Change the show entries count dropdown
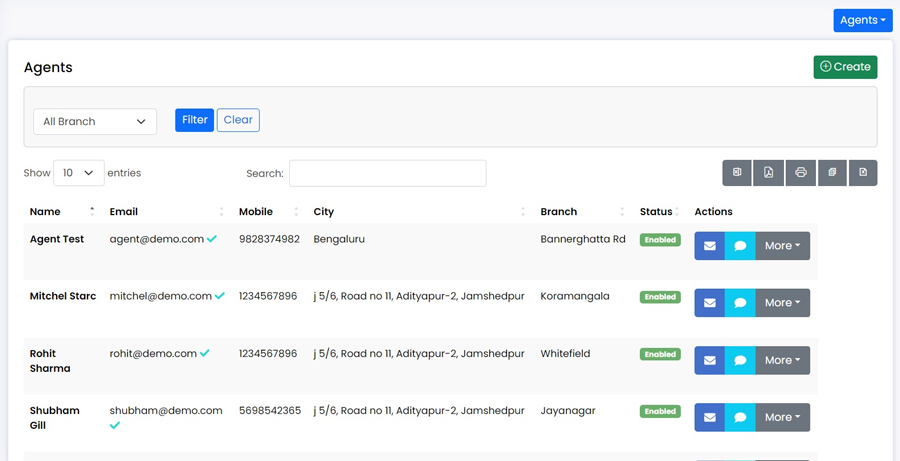This screenshot has width=900, height=461. tap(79, 173)
